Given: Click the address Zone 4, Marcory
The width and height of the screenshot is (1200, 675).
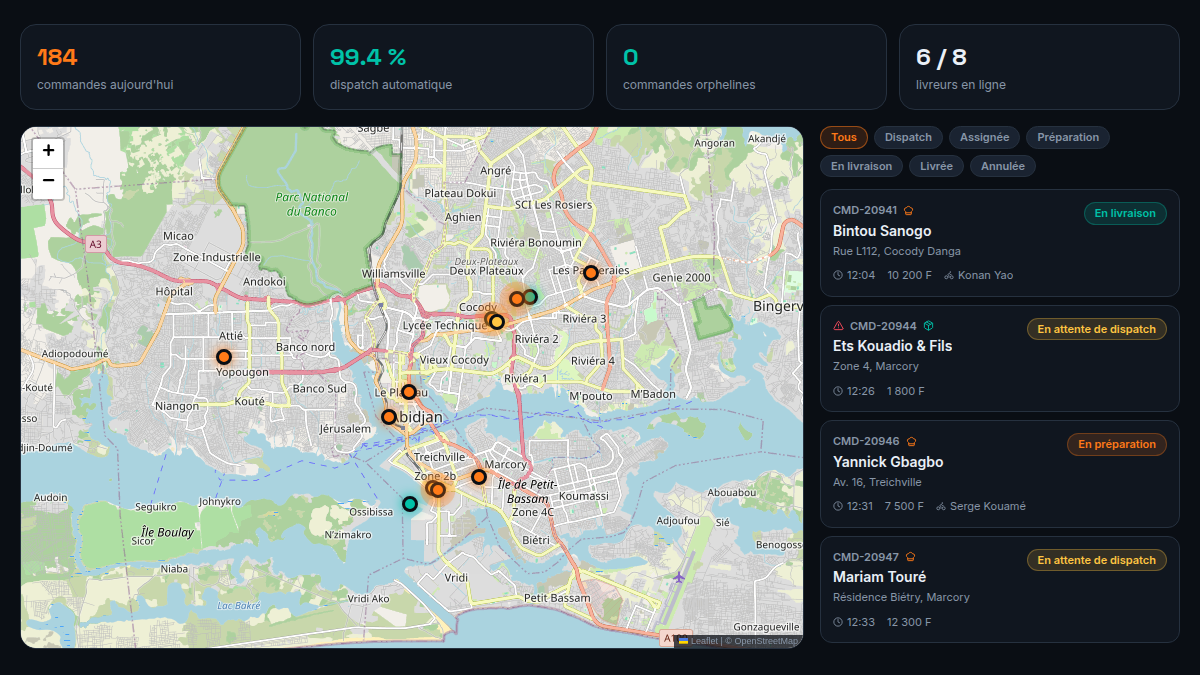Looking at the screenshot, I should point(876,366).
